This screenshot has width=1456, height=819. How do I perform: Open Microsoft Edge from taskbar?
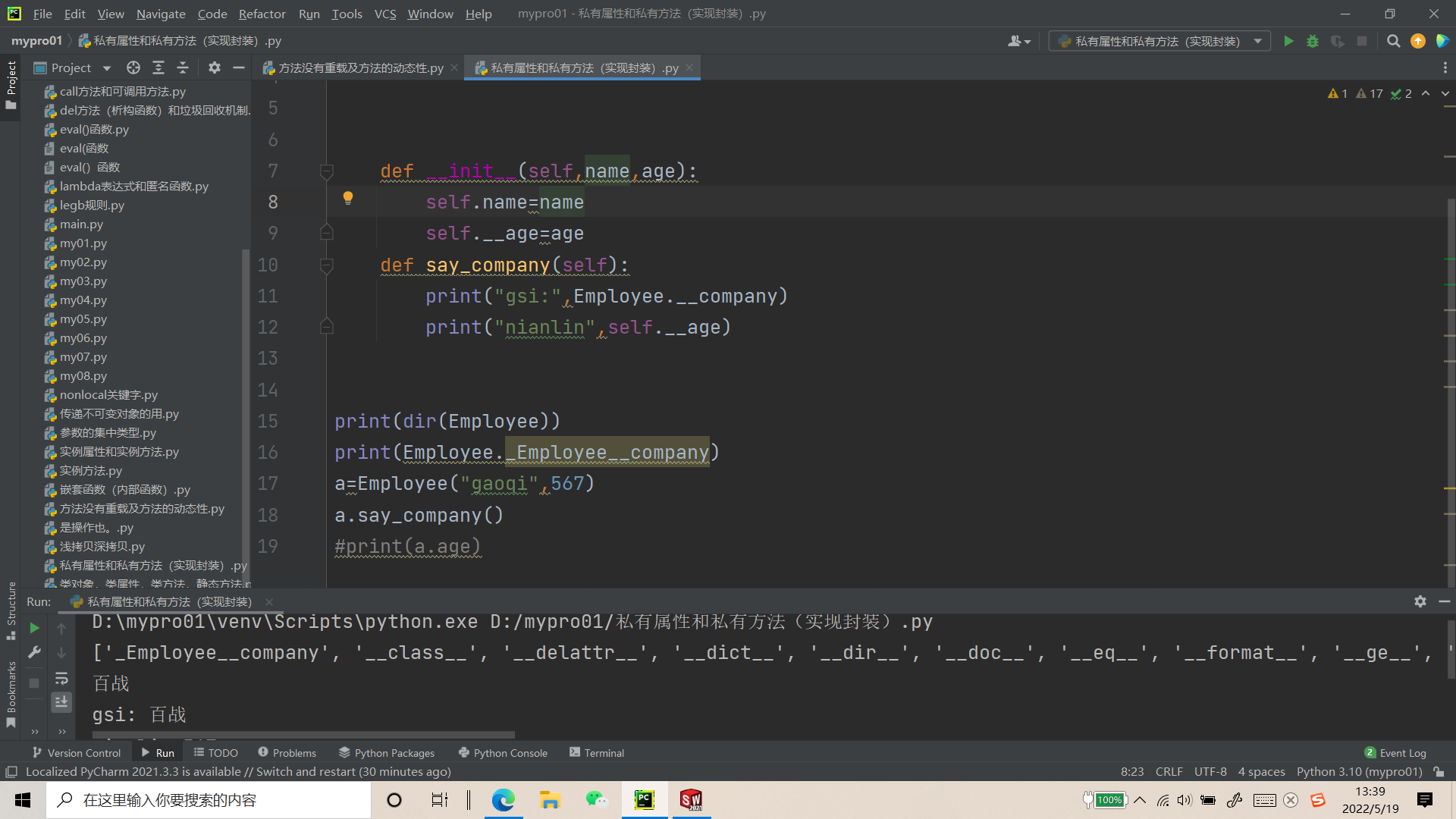click(x=503, y=800)
